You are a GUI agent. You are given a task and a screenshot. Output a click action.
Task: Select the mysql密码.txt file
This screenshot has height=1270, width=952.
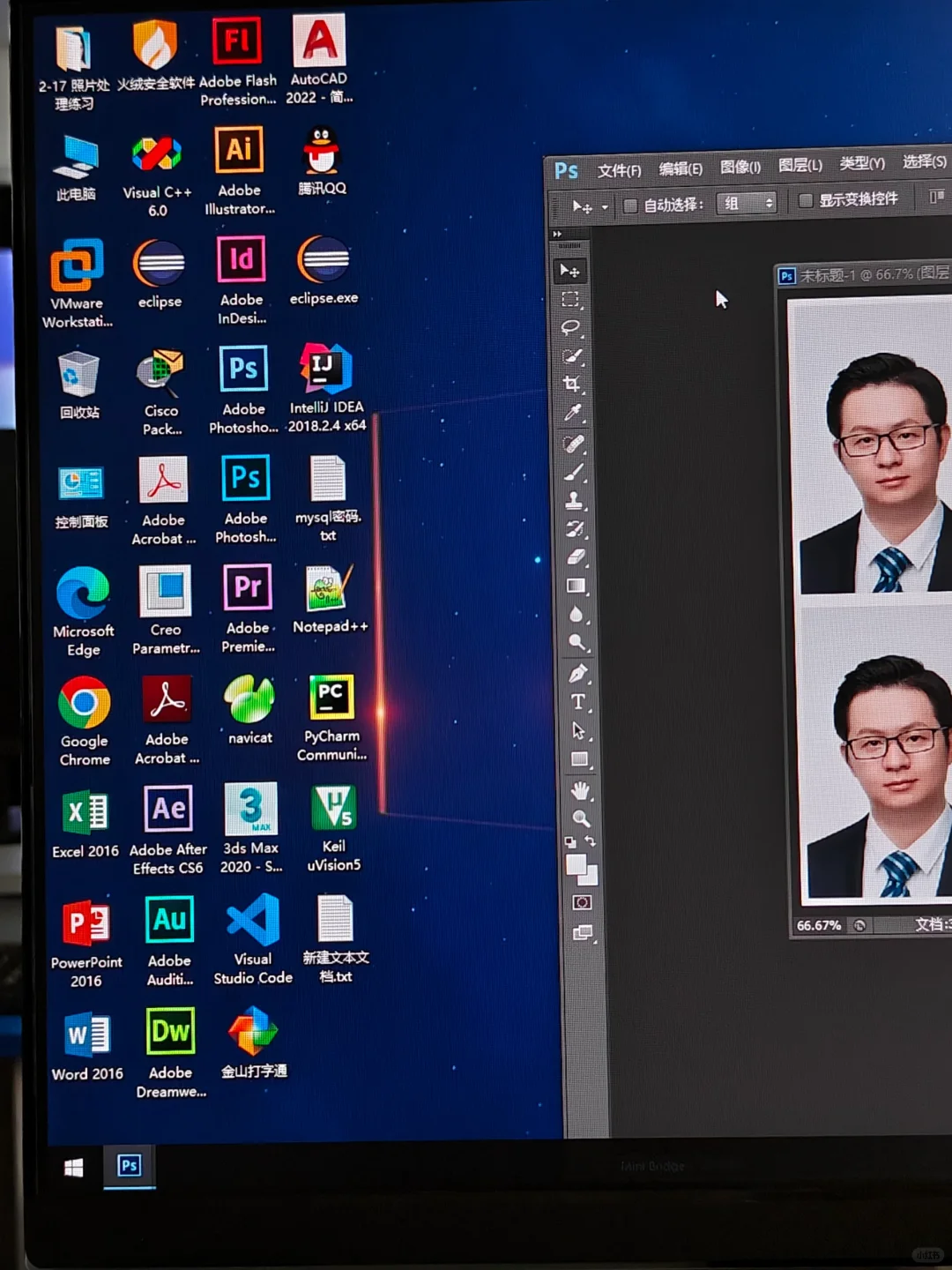pyautogui.click(x=328, y=498)
